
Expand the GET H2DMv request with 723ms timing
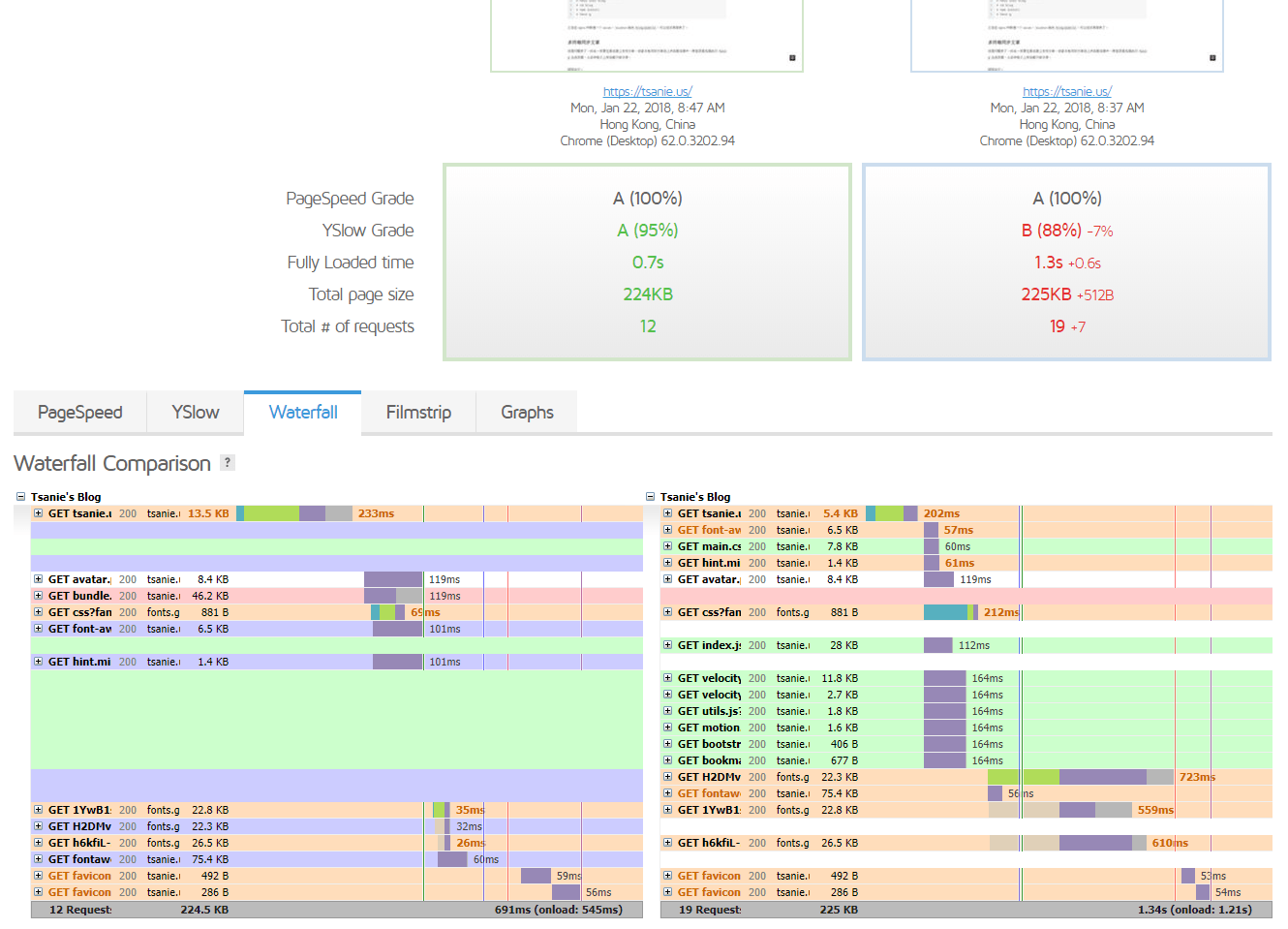pyautogui.click(x=668, y=777)
